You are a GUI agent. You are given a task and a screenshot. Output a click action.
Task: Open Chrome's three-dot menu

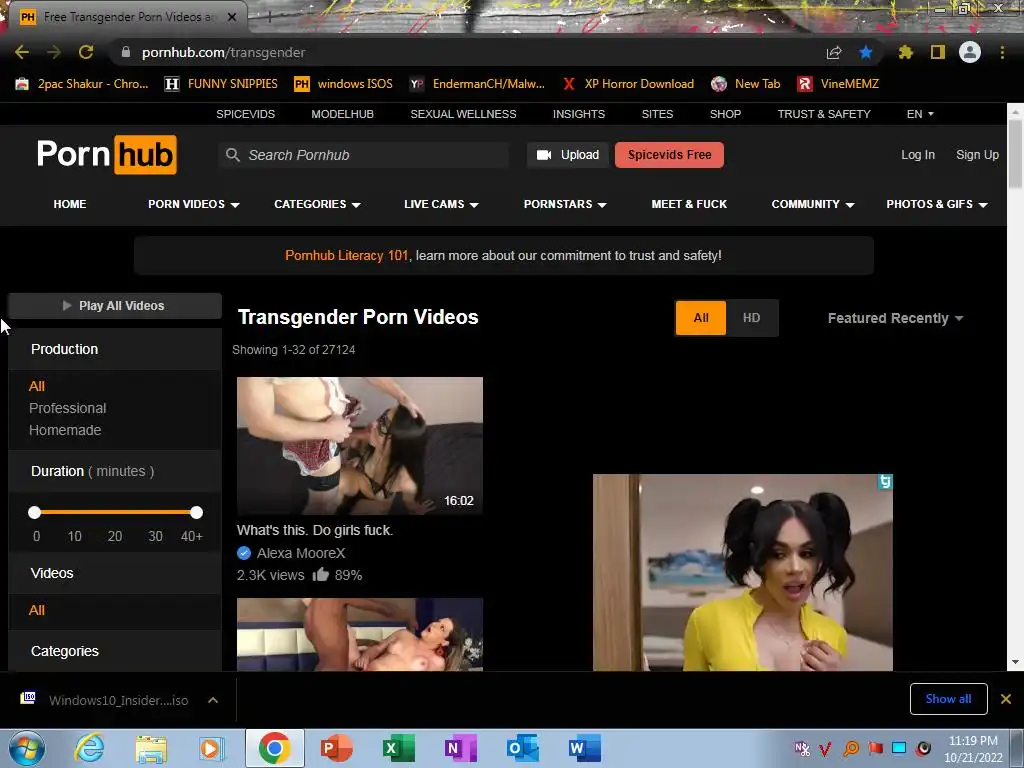(x=1002, y=52)
